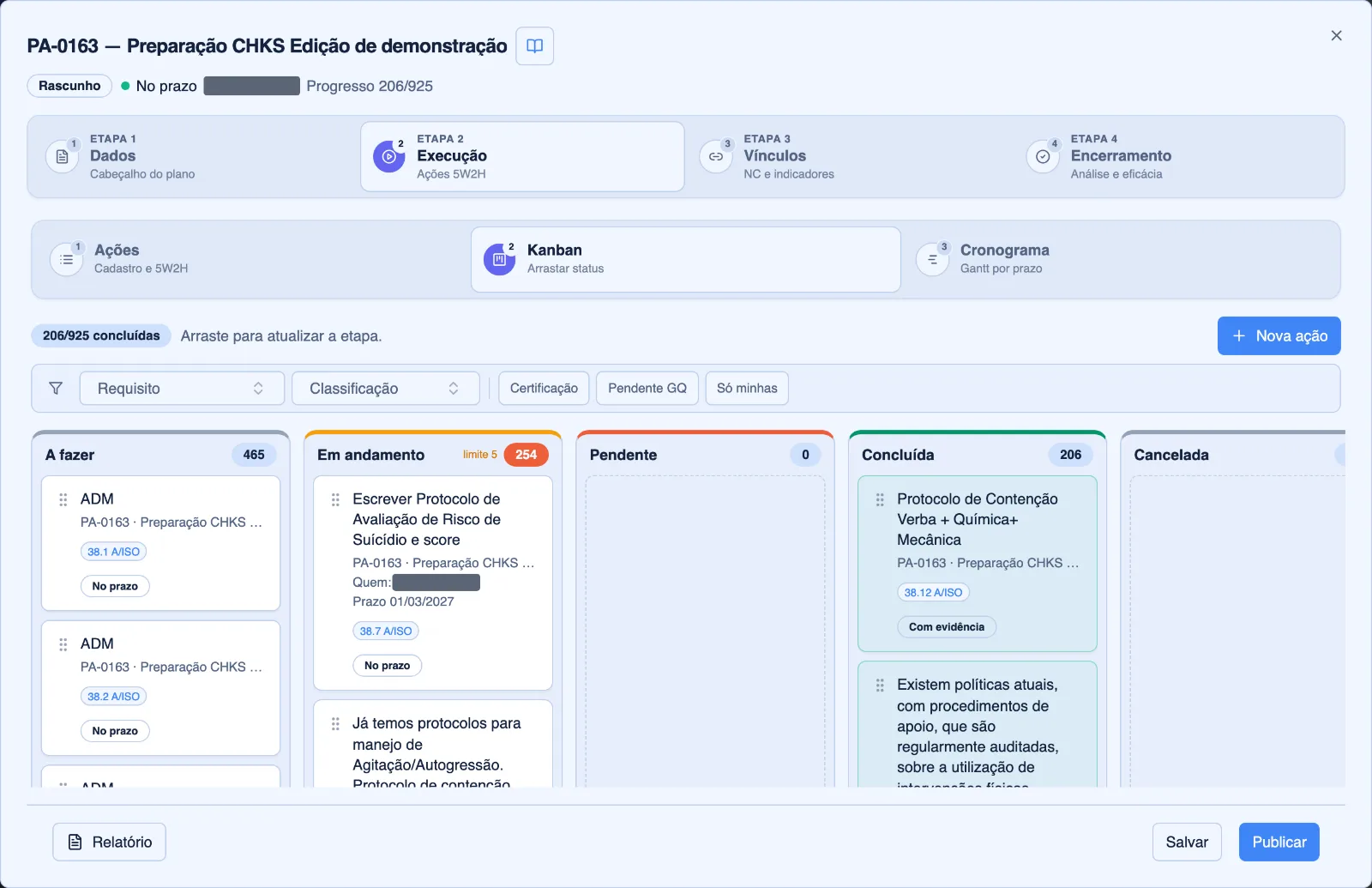1372x888 pixels.
Task: Grab drag handle on Existem políticas atuais card
Action: (x=880, y=686)
